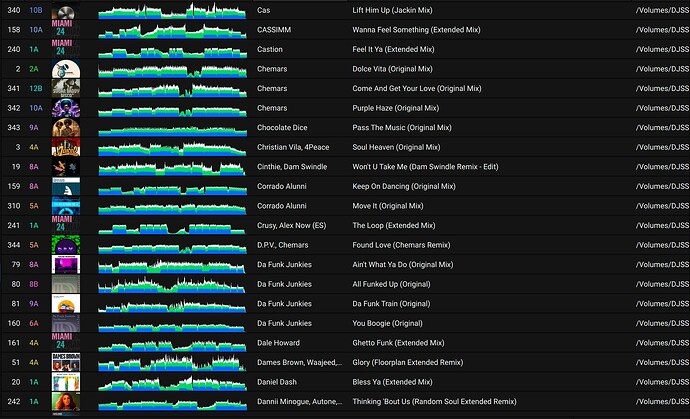Select cover art of Soul Heaven track
This screenshot has height=419, width=690.
(66, 147)
